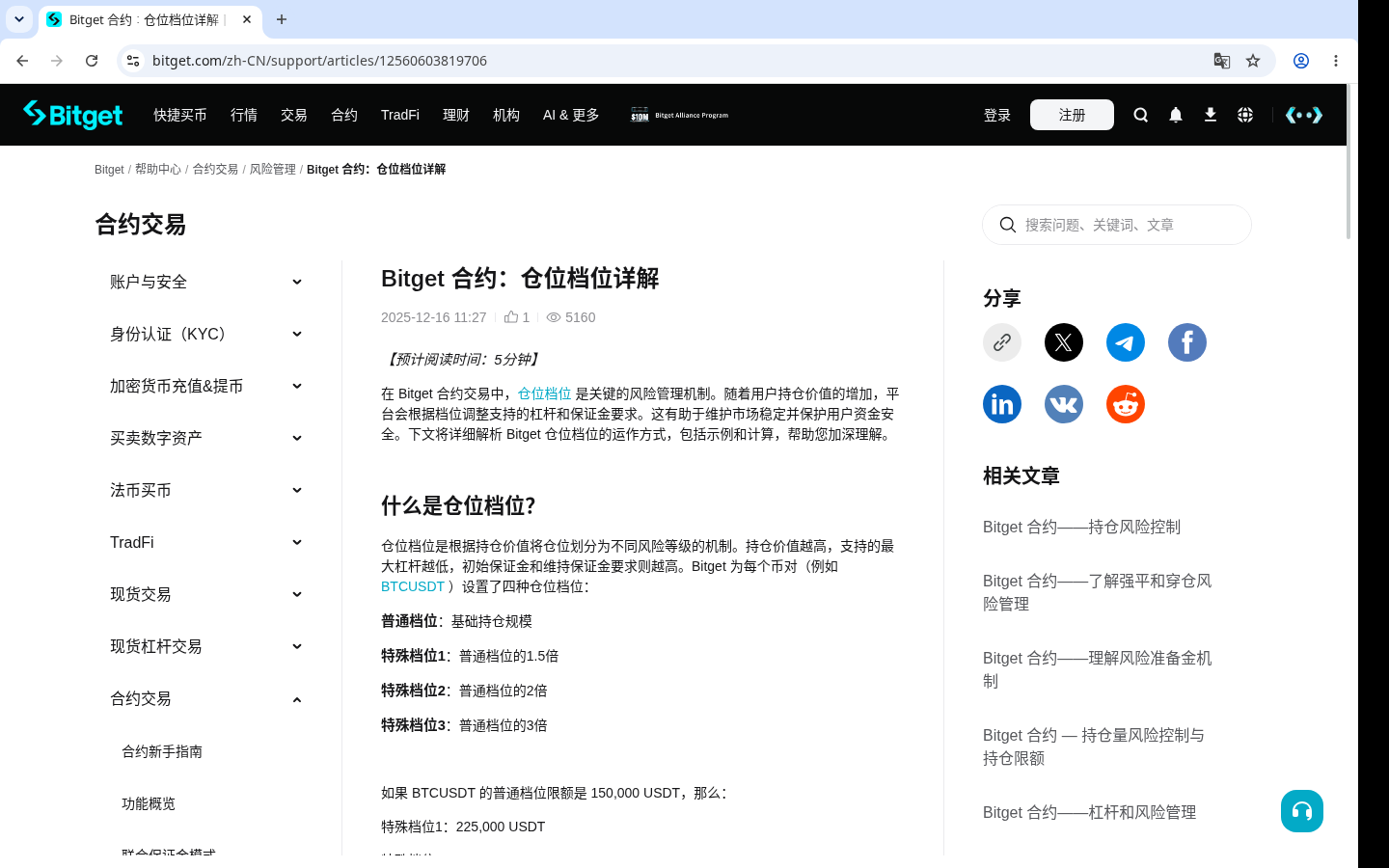Click the help center search field
The height and width of the screenshot is (868, 1389).
coord(1117,225)
